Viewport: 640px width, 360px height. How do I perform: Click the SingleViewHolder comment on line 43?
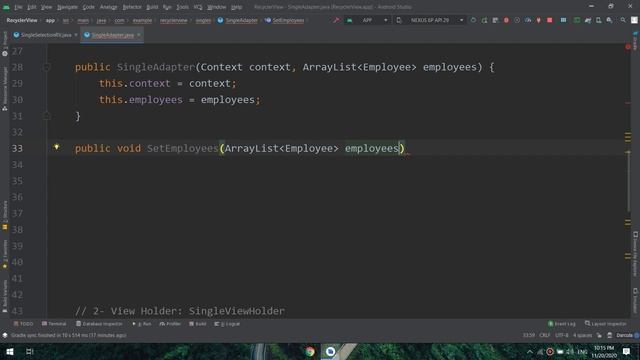180,311
